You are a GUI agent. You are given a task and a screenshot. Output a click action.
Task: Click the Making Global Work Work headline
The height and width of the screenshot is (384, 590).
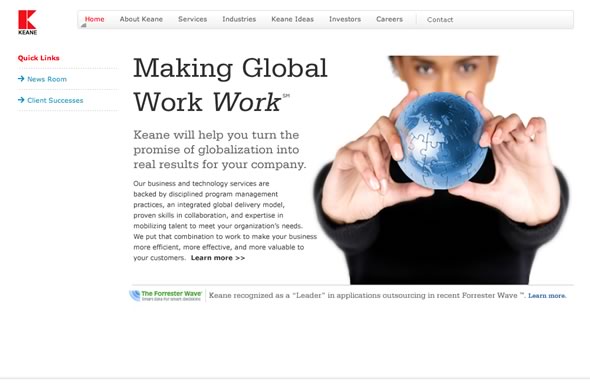[230, 85]
